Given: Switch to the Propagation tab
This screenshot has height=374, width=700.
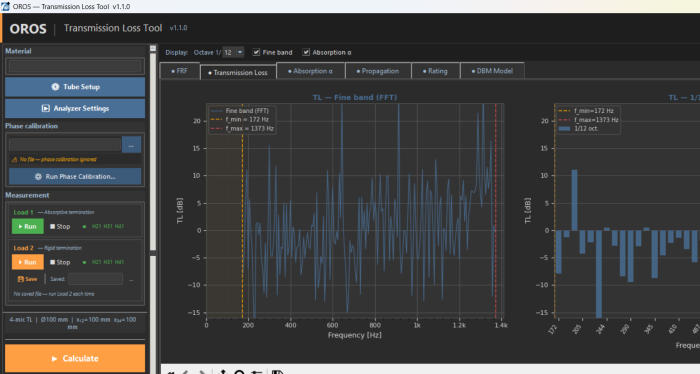Looking at the screenshot, I should [378, 71].
